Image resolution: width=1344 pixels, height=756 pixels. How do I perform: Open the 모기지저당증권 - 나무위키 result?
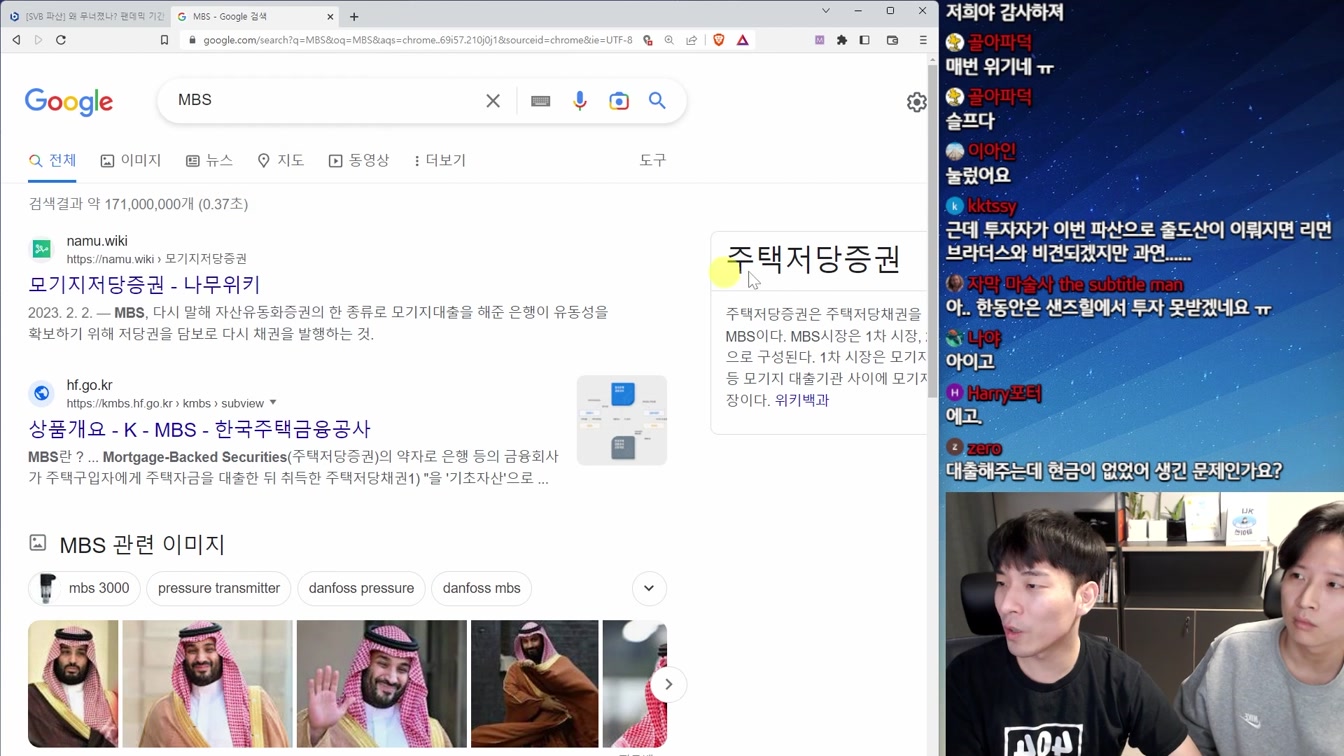tap(144, 284)
